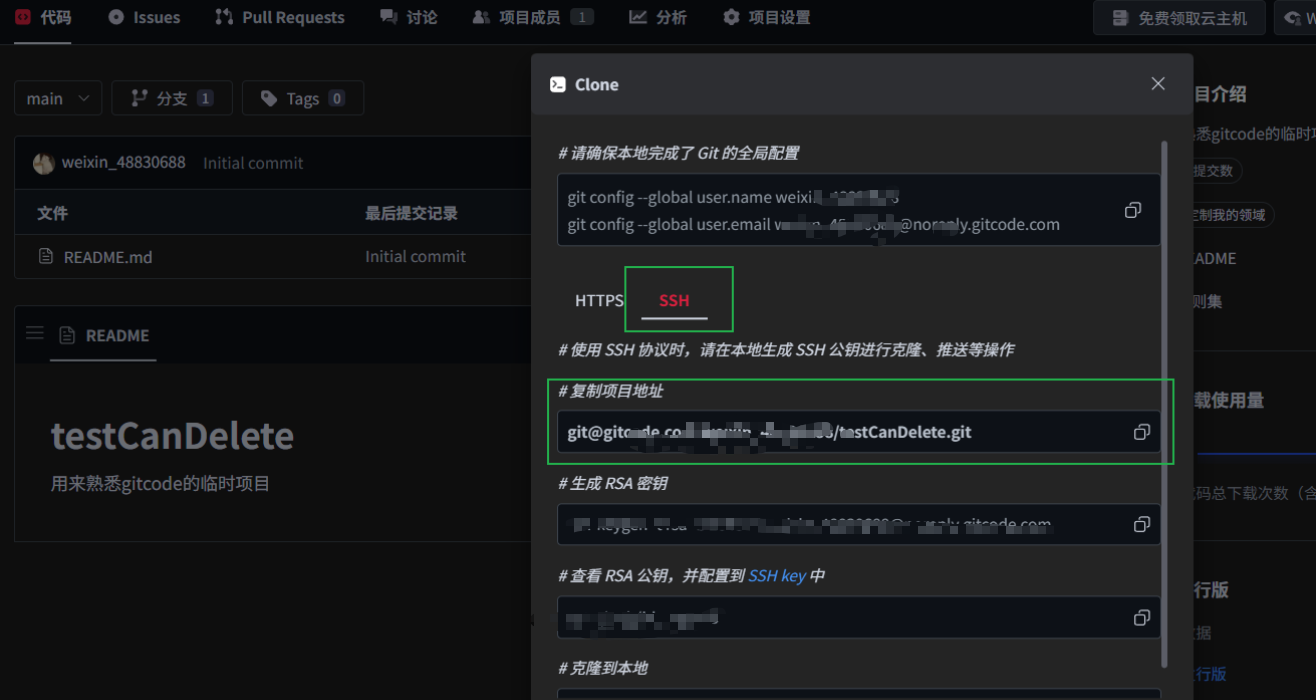Click the Issues tab icon
This screenshot has height=700, width=1316.
[116, 17]
